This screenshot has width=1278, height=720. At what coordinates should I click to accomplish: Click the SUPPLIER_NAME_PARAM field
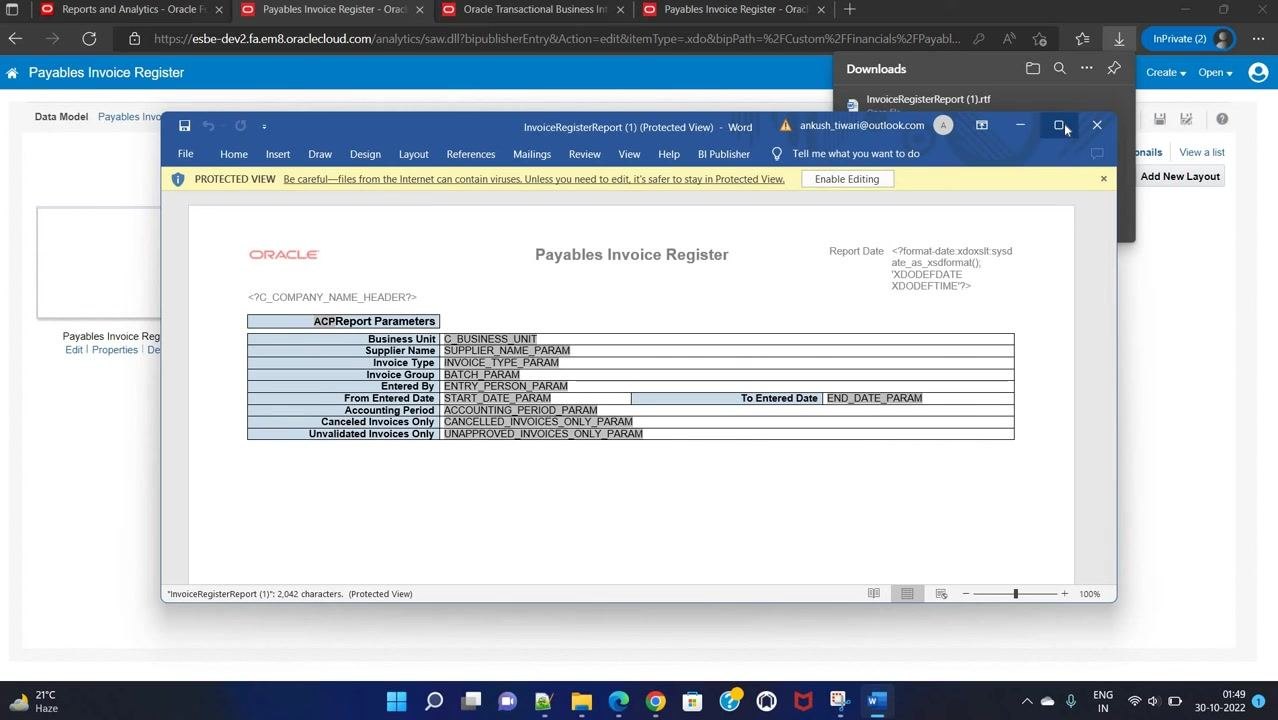point(507,351)
